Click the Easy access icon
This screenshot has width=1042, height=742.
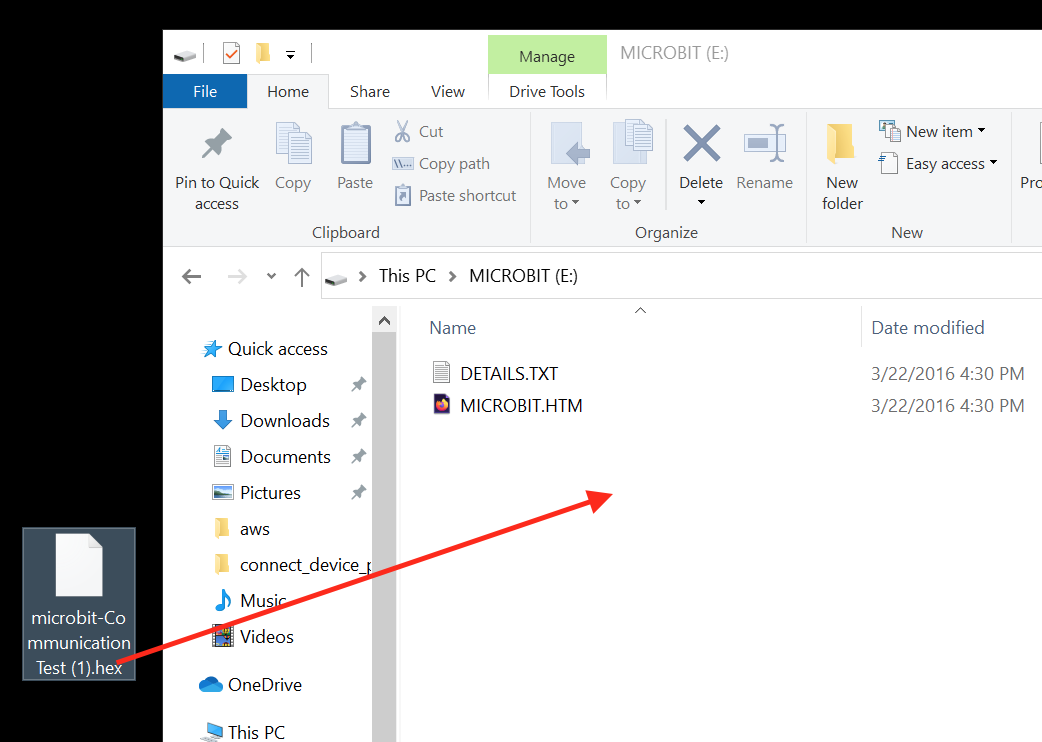[x=888, y=163]
